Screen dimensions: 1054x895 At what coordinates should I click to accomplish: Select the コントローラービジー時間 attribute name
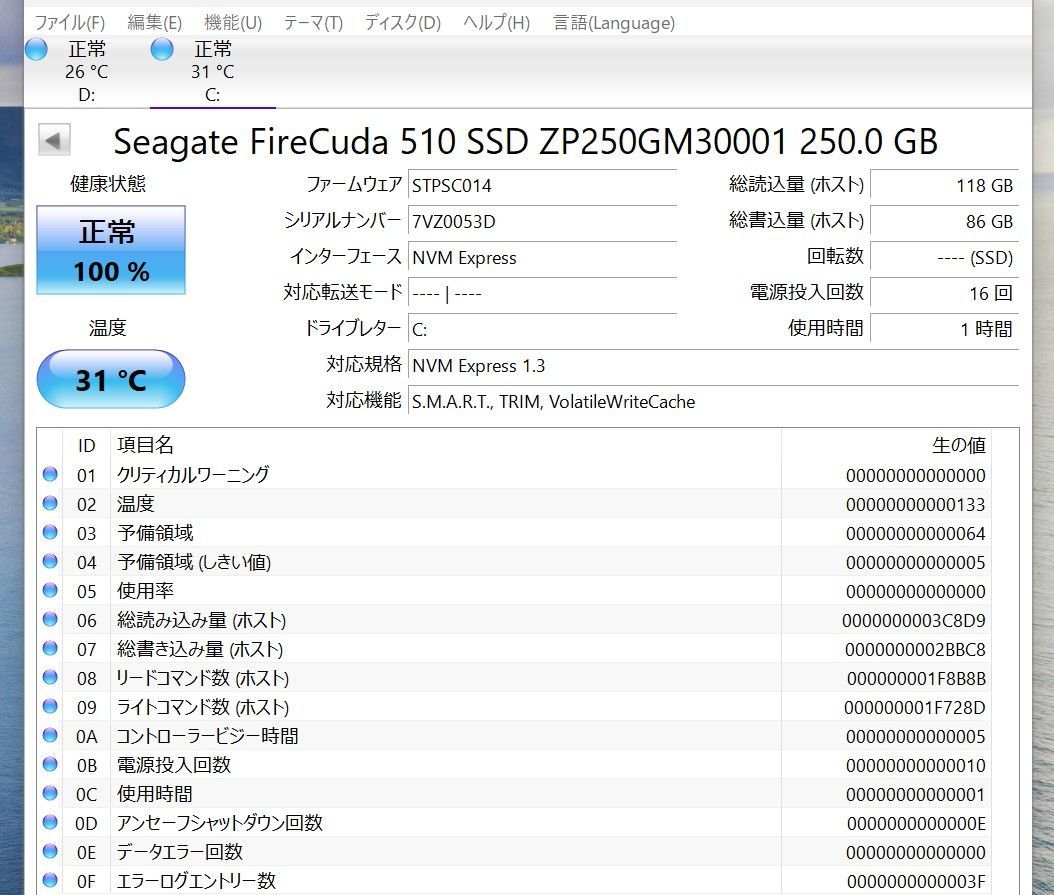pos(208,736)
